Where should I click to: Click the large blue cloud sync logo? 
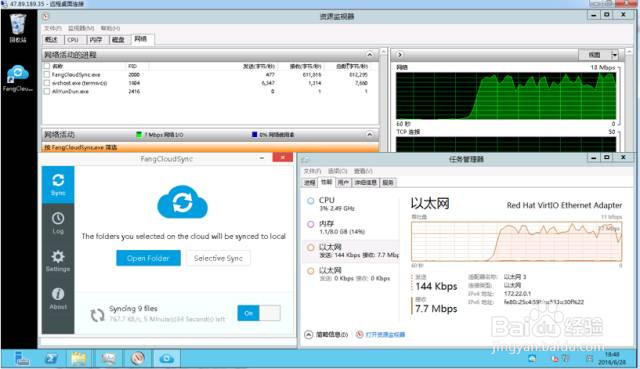point(182,202)
